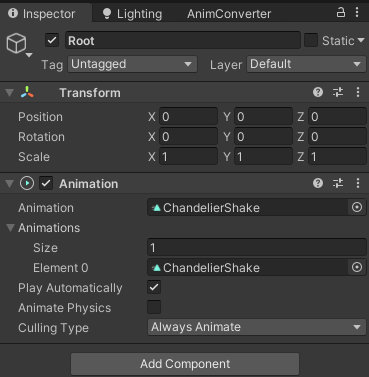The height and width of the screenshot is (377, 369).
Task: Click the Animations Size field
Action: point(257,248)
